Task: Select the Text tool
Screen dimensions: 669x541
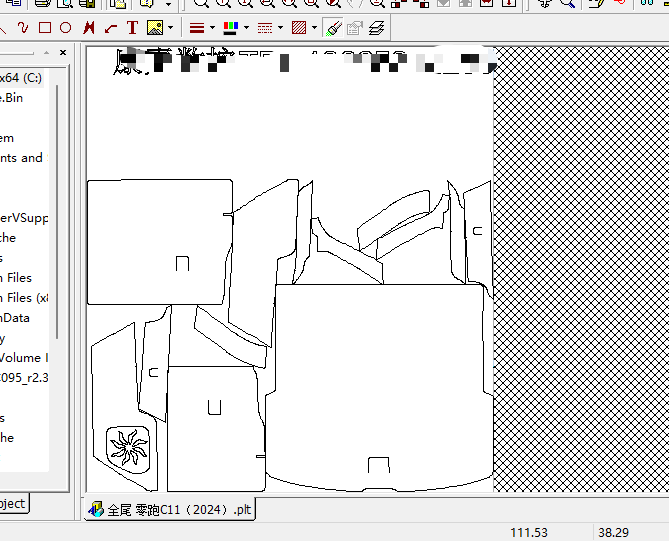Action: [x=132, y=28]
